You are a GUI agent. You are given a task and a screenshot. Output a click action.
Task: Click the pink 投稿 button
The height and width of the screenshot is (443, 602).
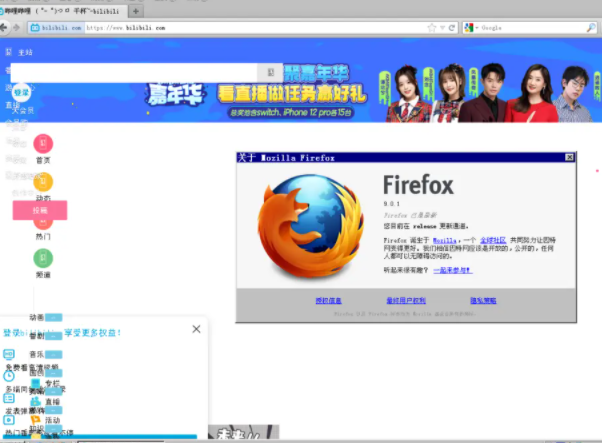click(40, 210)
